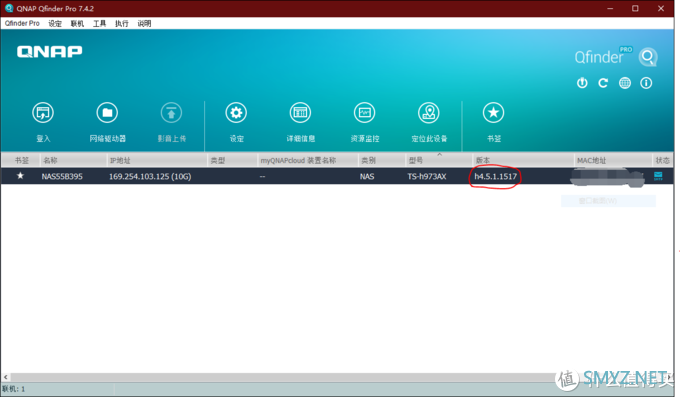Maximize the Qfinder Pro window
The height and width of the screenshot is (397, 680).
[635, 8]
